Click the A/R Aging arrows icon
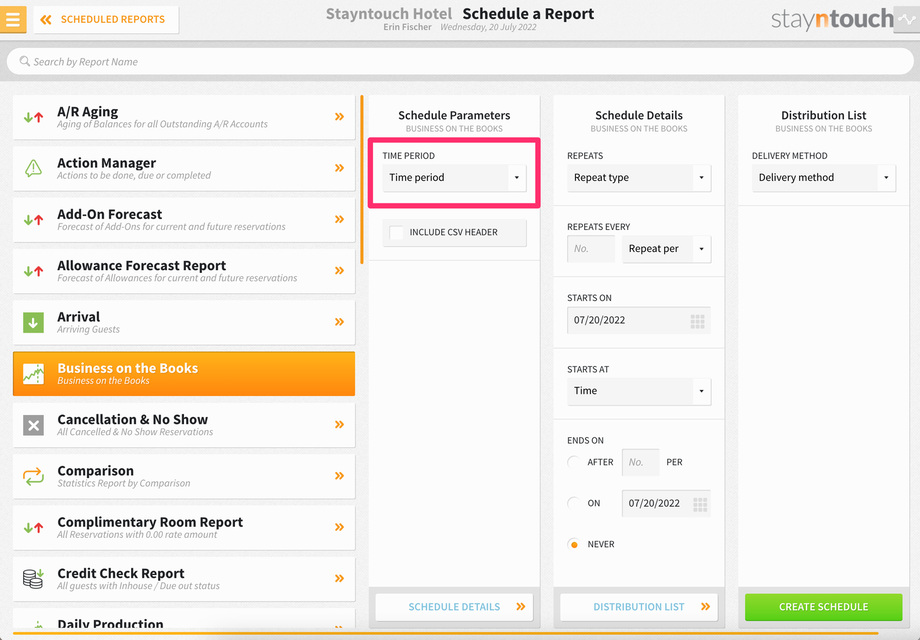This screenshot has height=640, width=920. tap(33, 117)
